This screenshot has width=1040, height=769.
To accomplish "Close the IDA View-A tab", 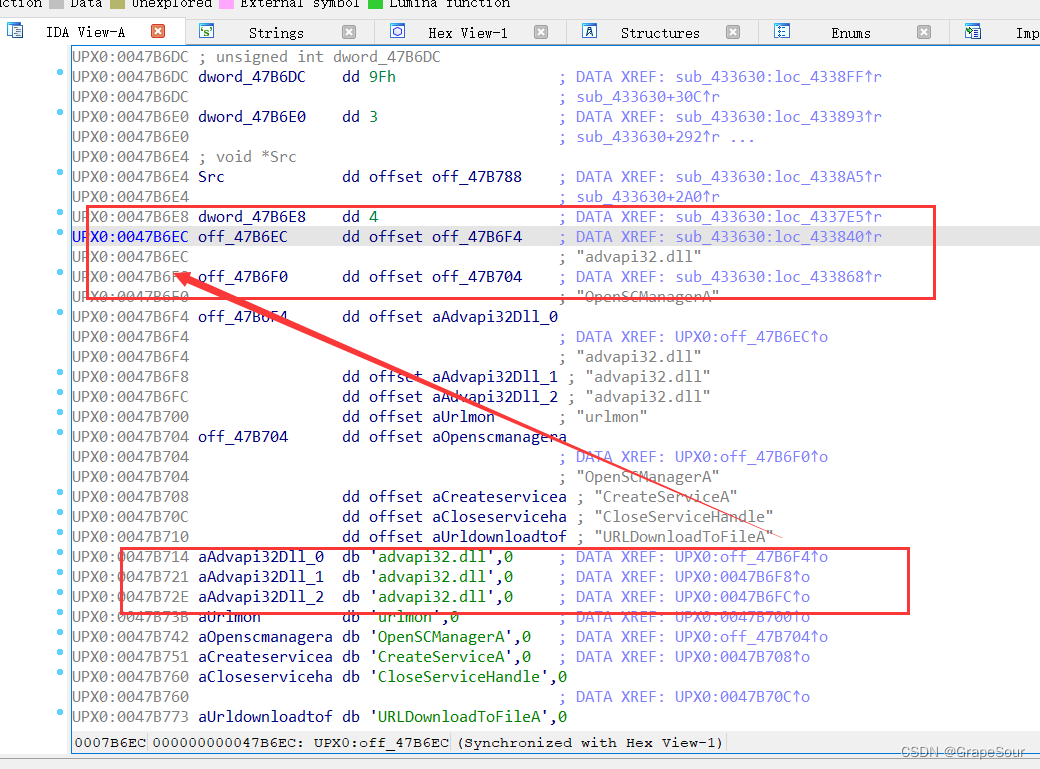I will [157, 32].
